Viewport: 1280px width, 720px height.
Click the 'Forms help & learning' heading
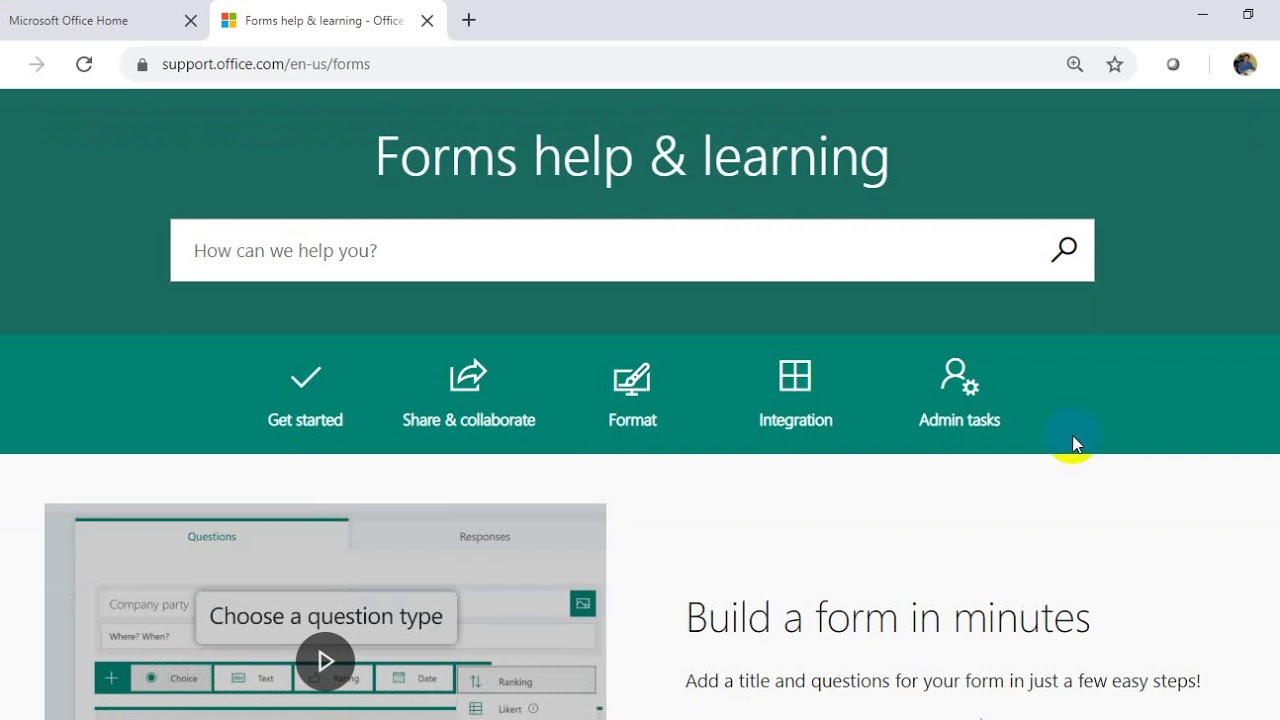click(632, 157)
